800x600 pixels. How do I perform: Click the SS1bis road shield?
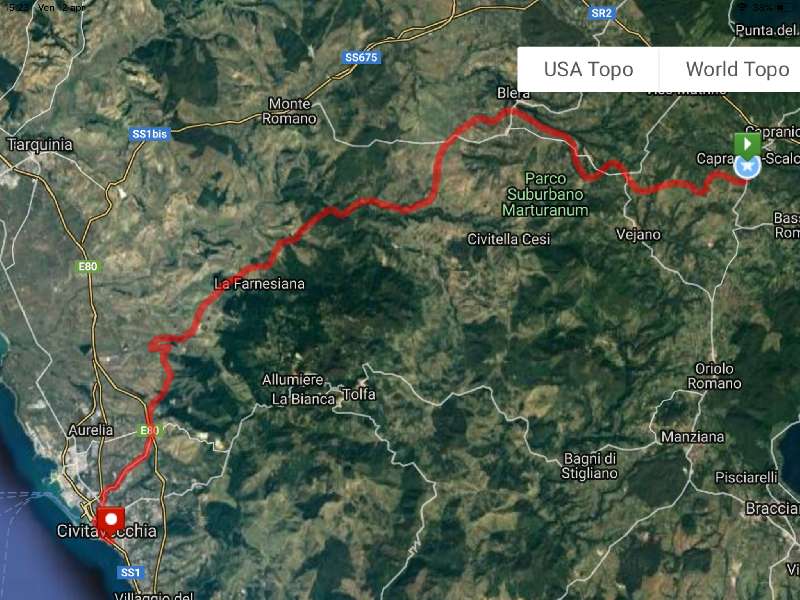(149, 134)
